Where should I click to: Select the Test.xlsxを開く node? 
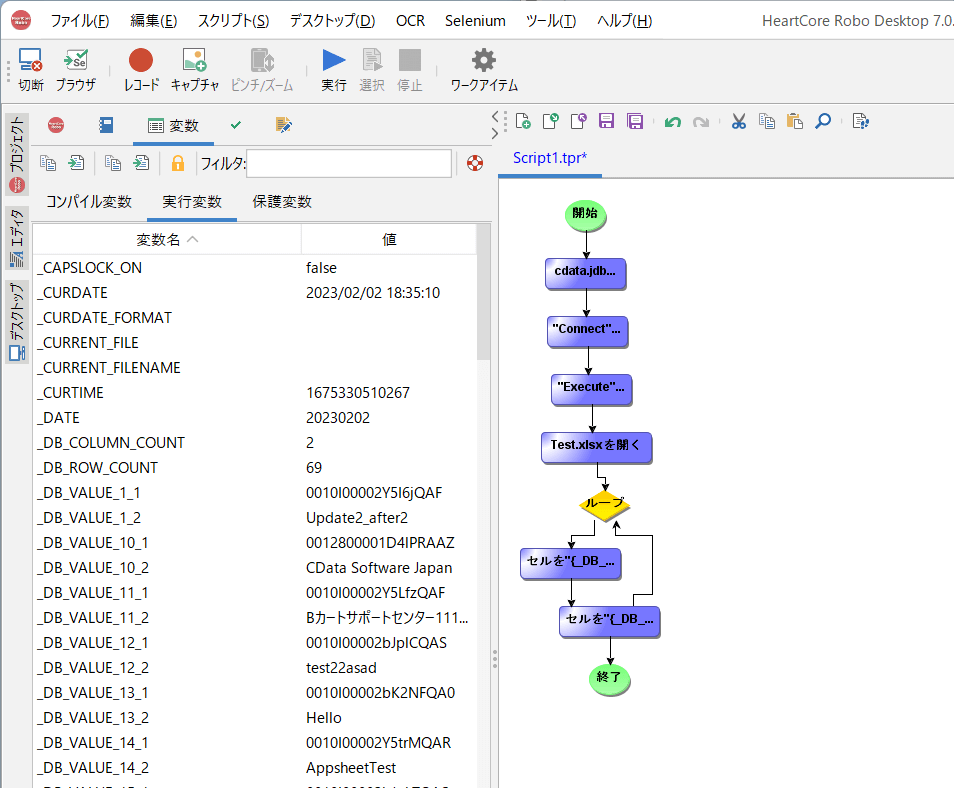click(596, 447)
